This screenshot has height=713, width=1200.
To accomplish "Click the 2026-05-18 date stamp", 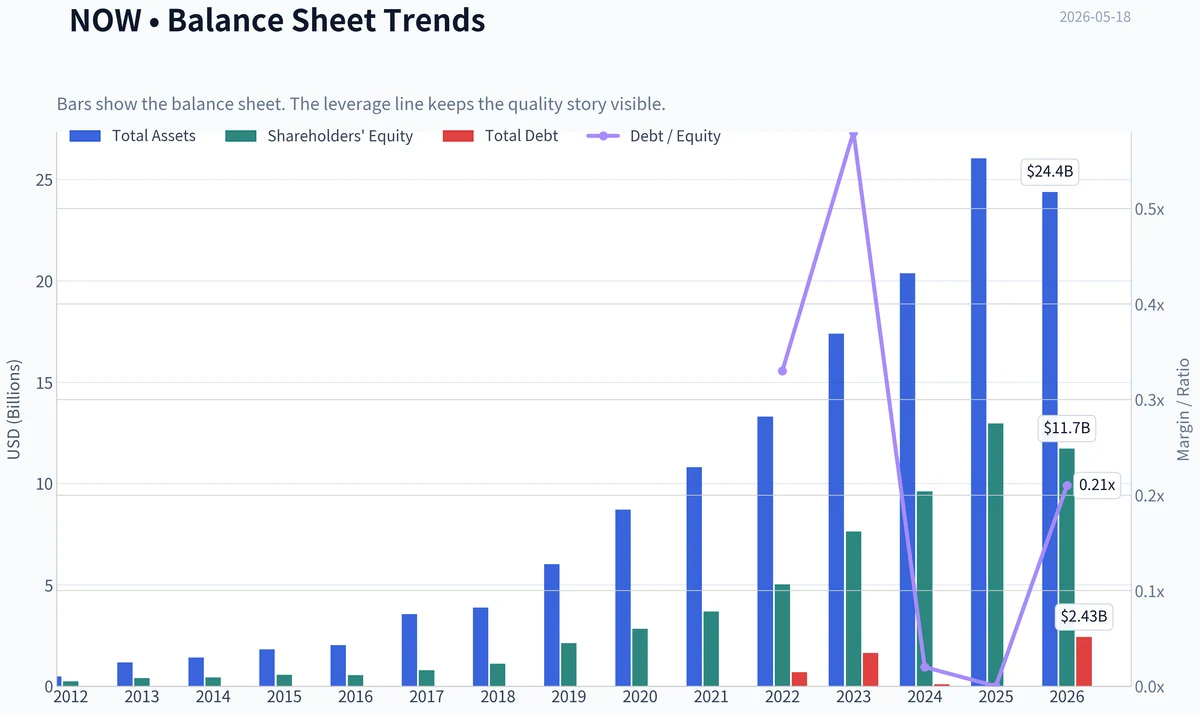I will coord(1095,17).
